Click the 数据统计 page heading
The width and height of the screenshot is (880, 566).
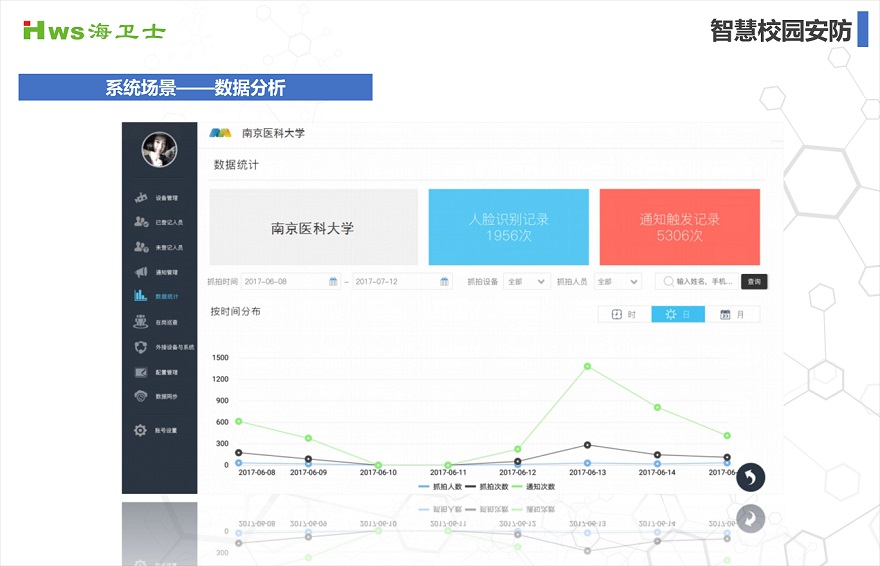(x=236, y=165)
